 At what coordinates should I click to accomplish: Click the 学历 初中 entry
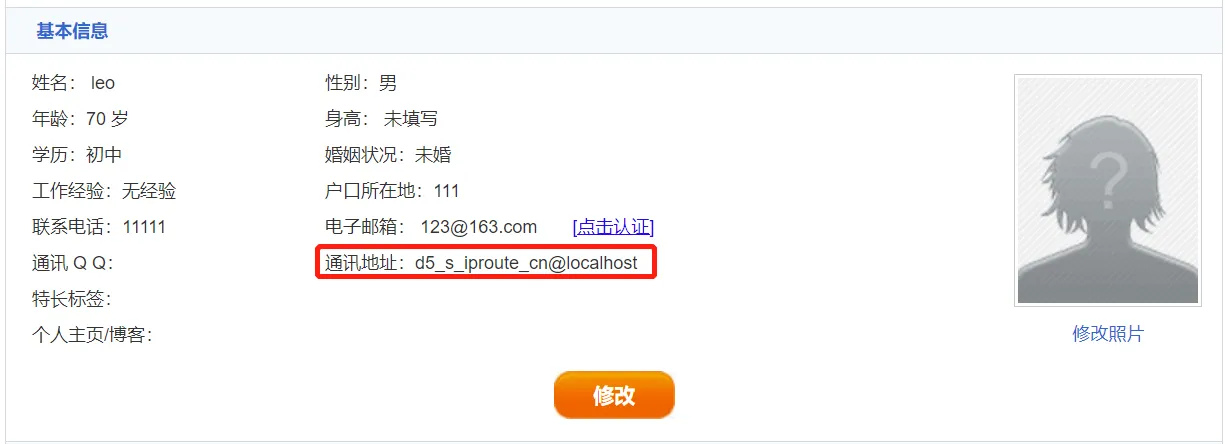(77, 155)
